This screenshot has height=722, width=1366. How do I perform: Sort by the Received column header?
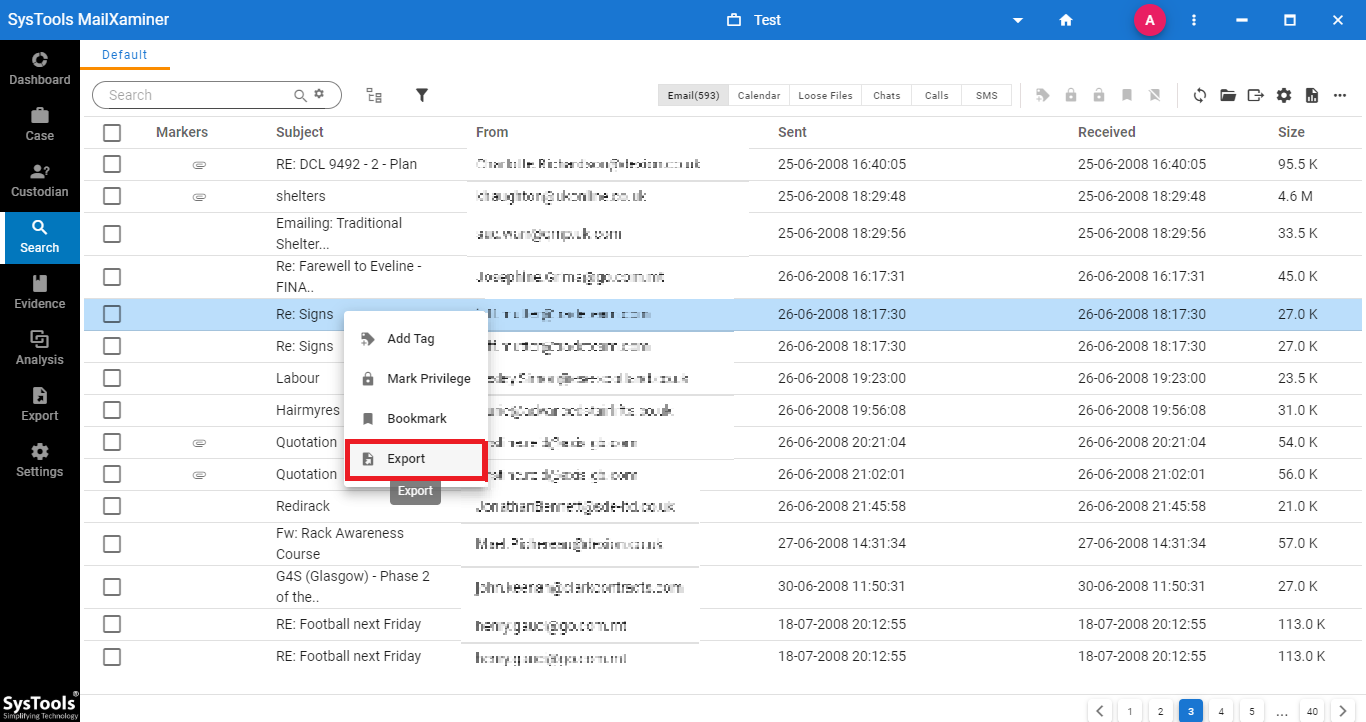click(1107, 132)
